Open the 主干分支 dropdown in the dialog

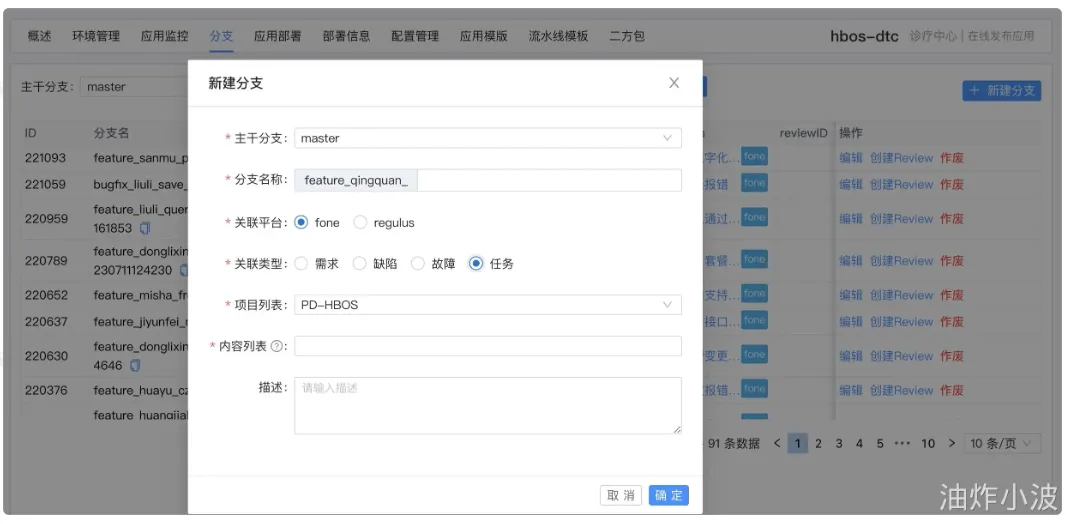(x=487, y=138)
